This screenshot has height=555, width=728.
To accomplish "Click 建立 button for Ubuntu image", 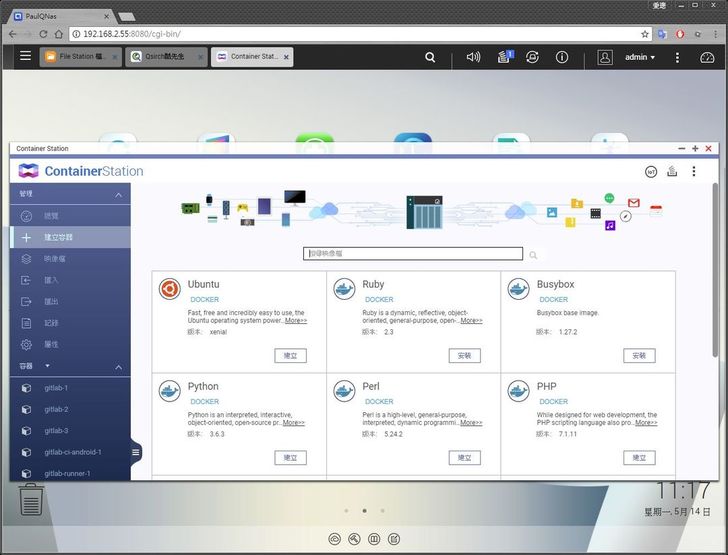I will tap(290, 355).
